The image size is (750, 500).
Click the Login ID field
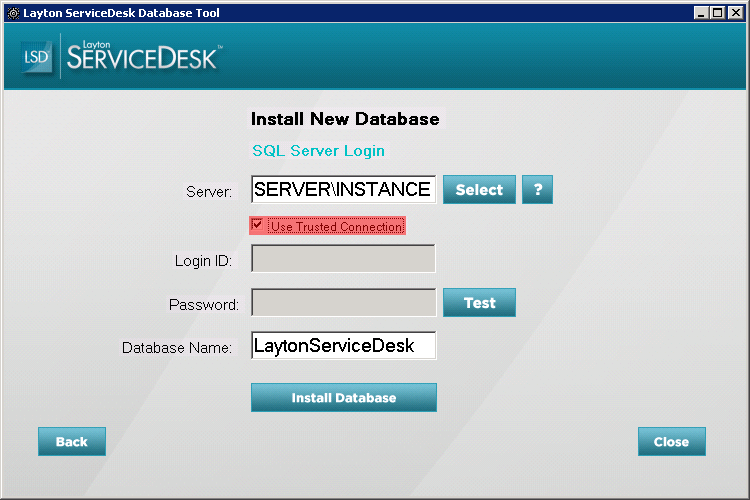[343, 258]
